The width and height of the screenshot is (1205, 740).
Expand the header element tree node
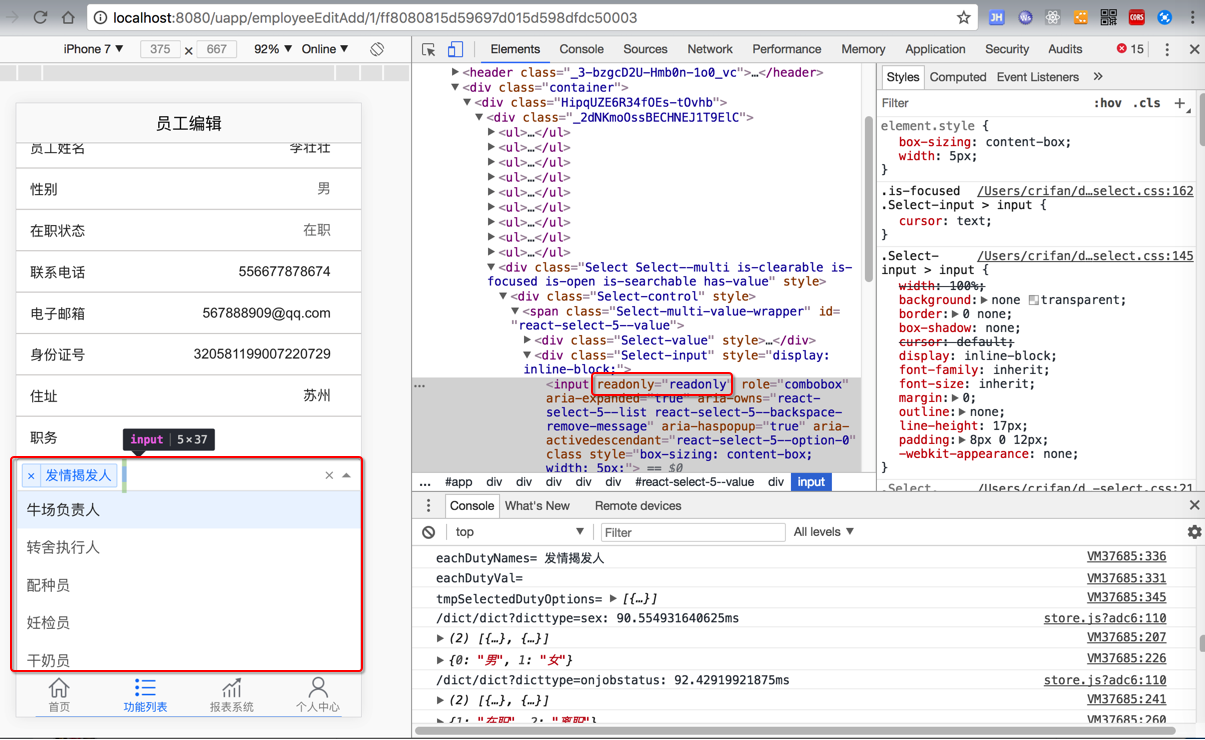[455, 73]
